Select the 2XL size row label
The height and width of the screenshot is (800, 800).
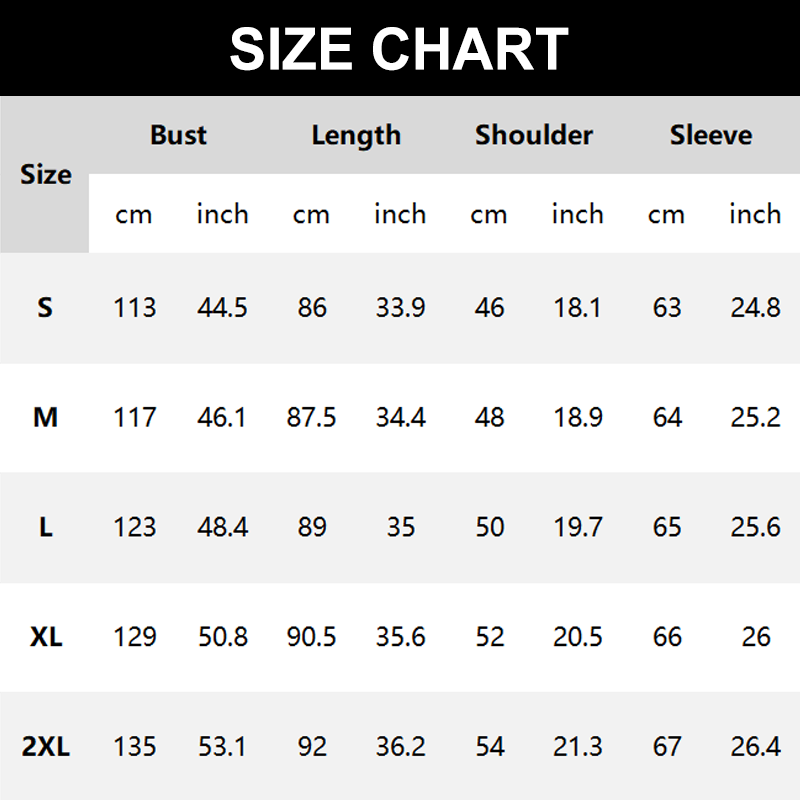45,746
